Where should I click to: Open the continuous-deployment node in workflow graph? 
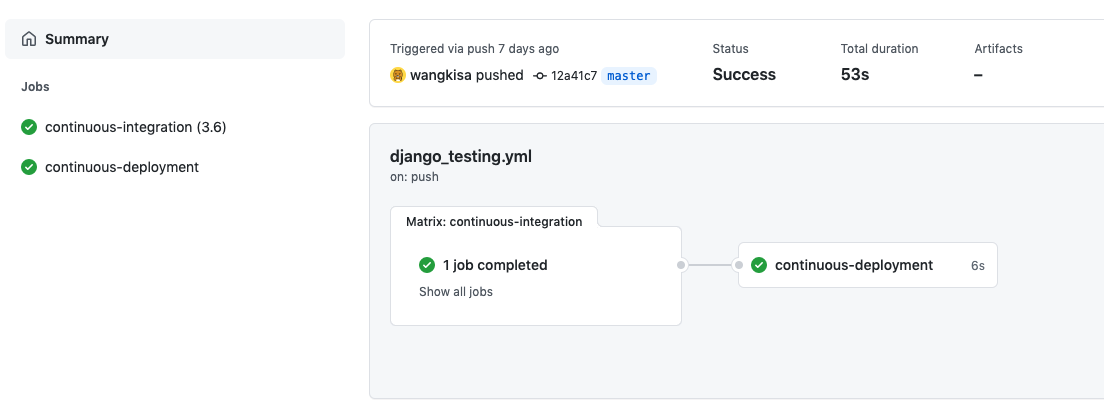click(854, 265)
